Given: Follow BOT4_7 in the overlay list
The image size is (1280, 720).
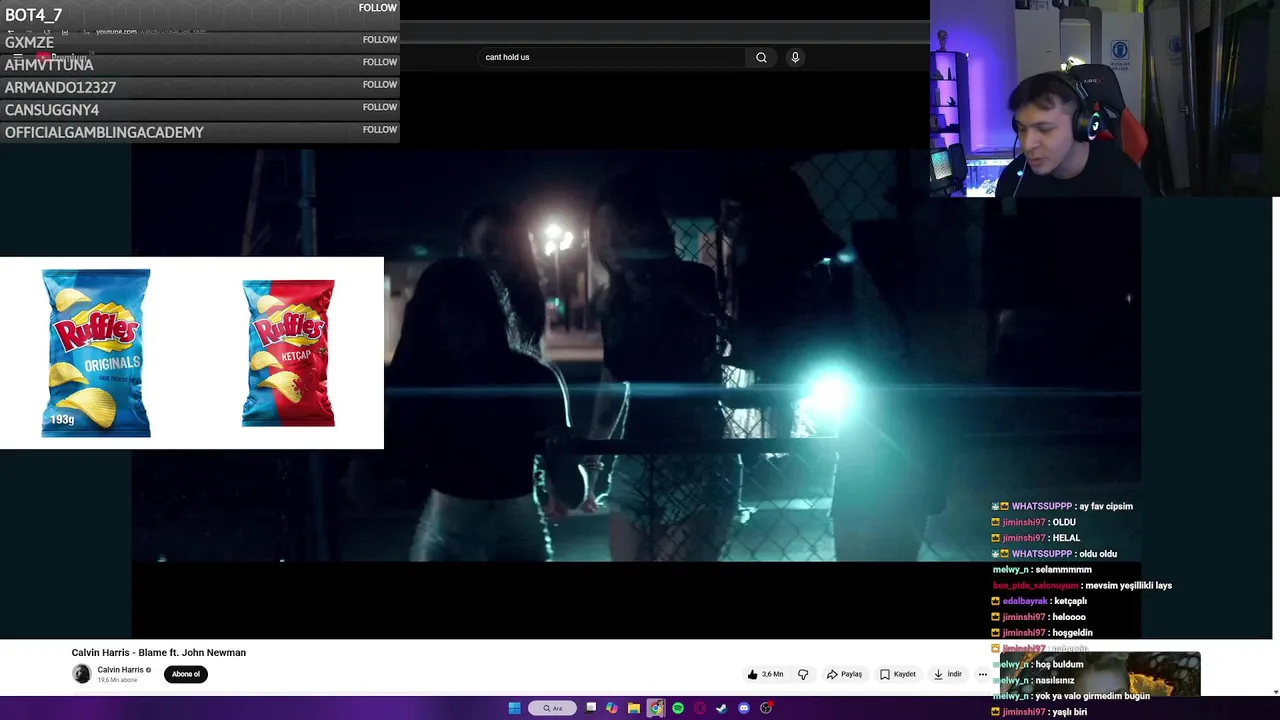Looking at the screenshot, I should (378, 8).
